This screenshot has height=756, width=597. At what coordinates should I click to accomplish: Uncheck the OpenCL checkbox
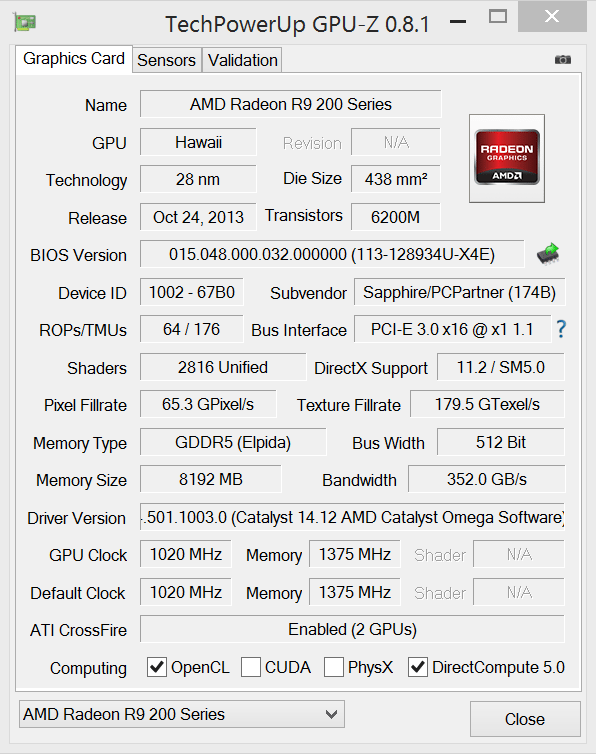tap(157, 667)
